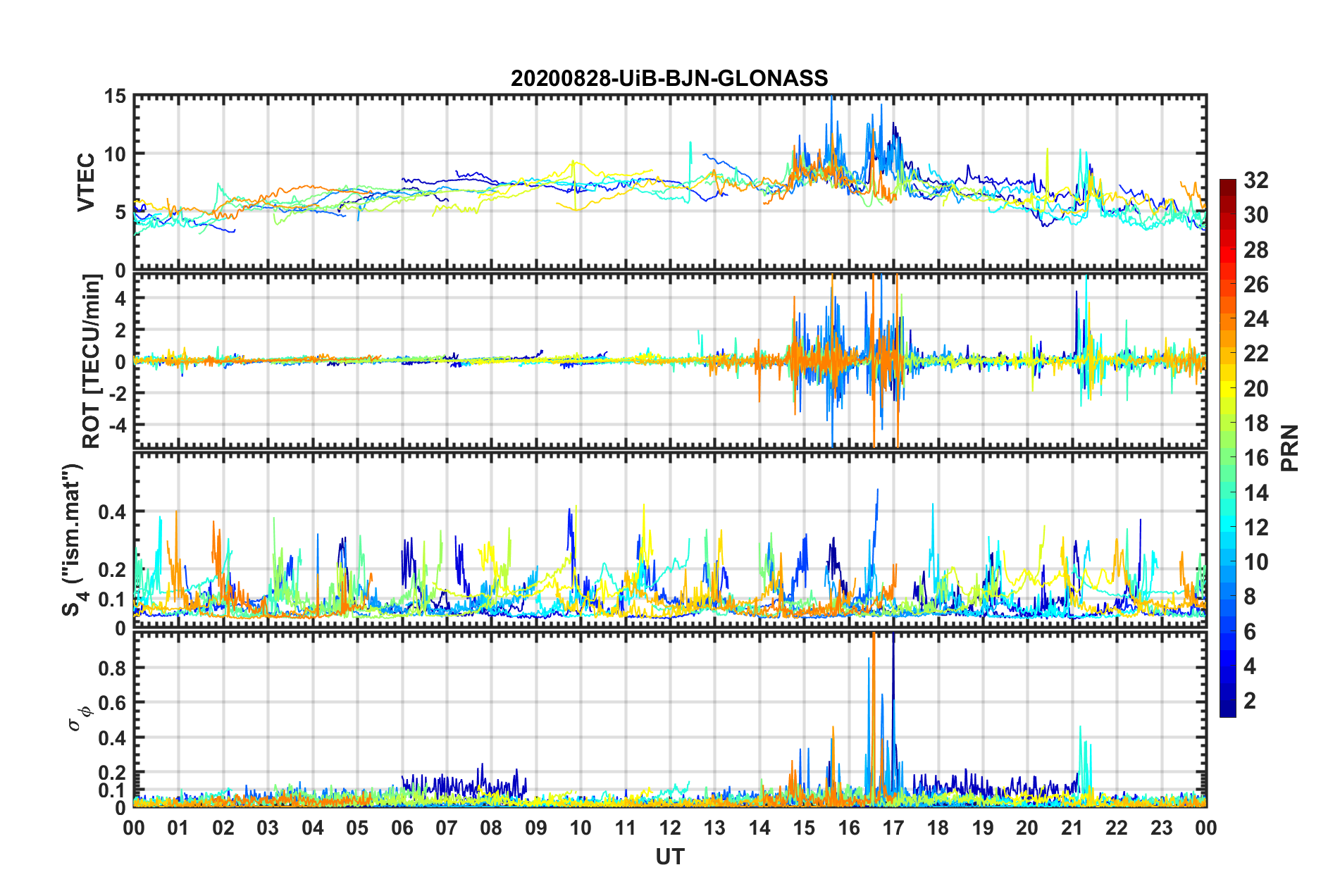
Task: Click inside the VTEC plot panel
Action: pos(670,182)
